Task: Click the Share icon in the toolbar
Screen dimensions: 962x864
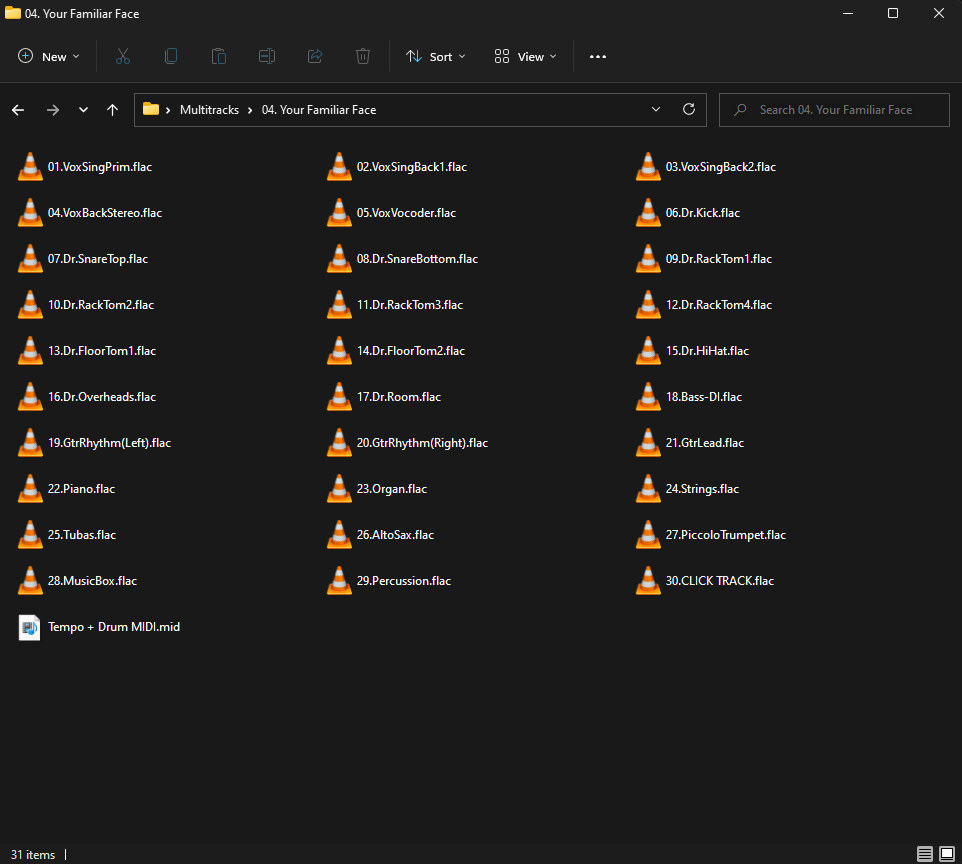Action: 314,56
